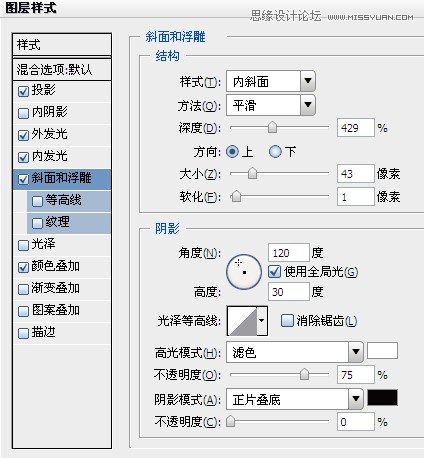
Task: Click the 大小 size slider handle
Action: (x=252, y=174)
